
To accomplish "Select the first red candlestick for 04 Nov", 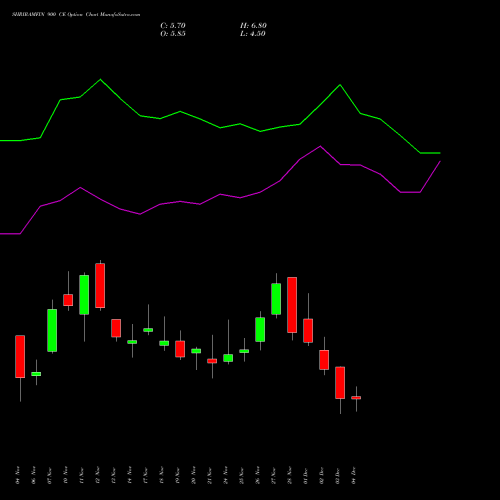I will (x=20, y=356).
